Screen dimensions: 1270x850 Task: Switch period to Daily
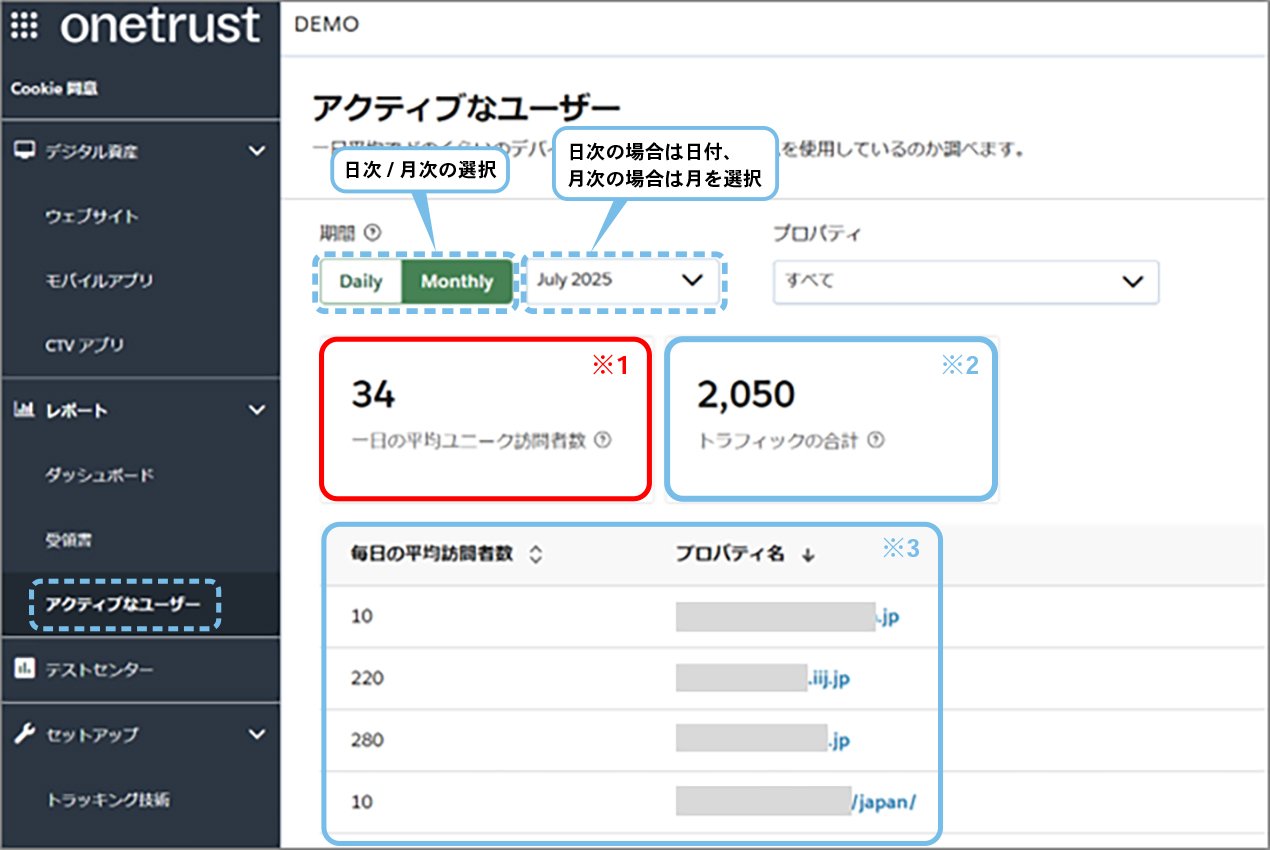[361, 282]
